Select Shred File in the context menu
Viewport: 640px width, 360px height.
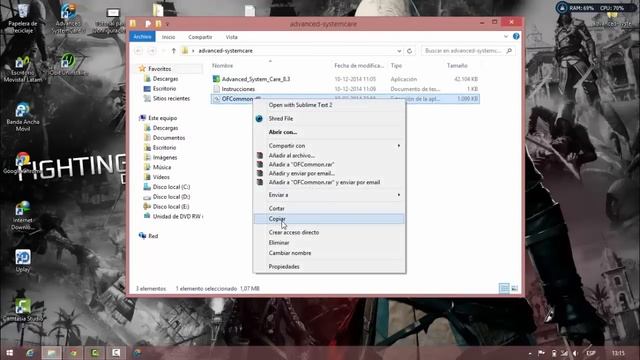click(x=329, y=118)
